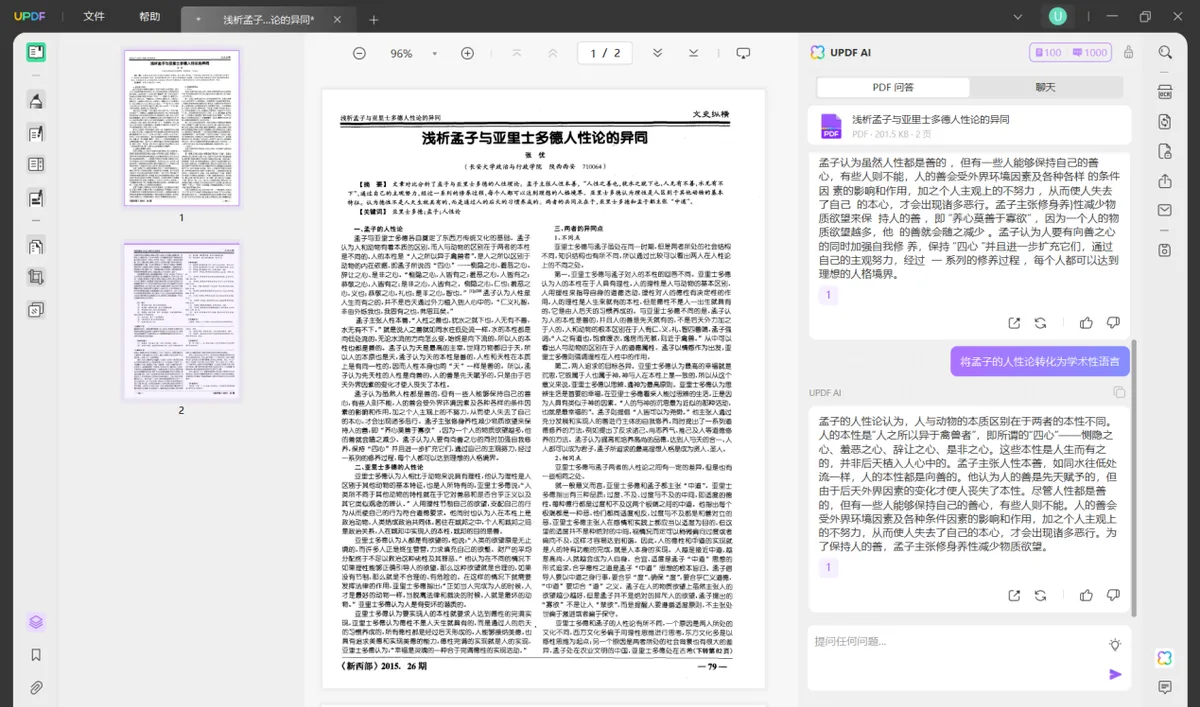
Task: Thumbs up the last AI response
Action: pyautogui.click(x=1086, y=596)
